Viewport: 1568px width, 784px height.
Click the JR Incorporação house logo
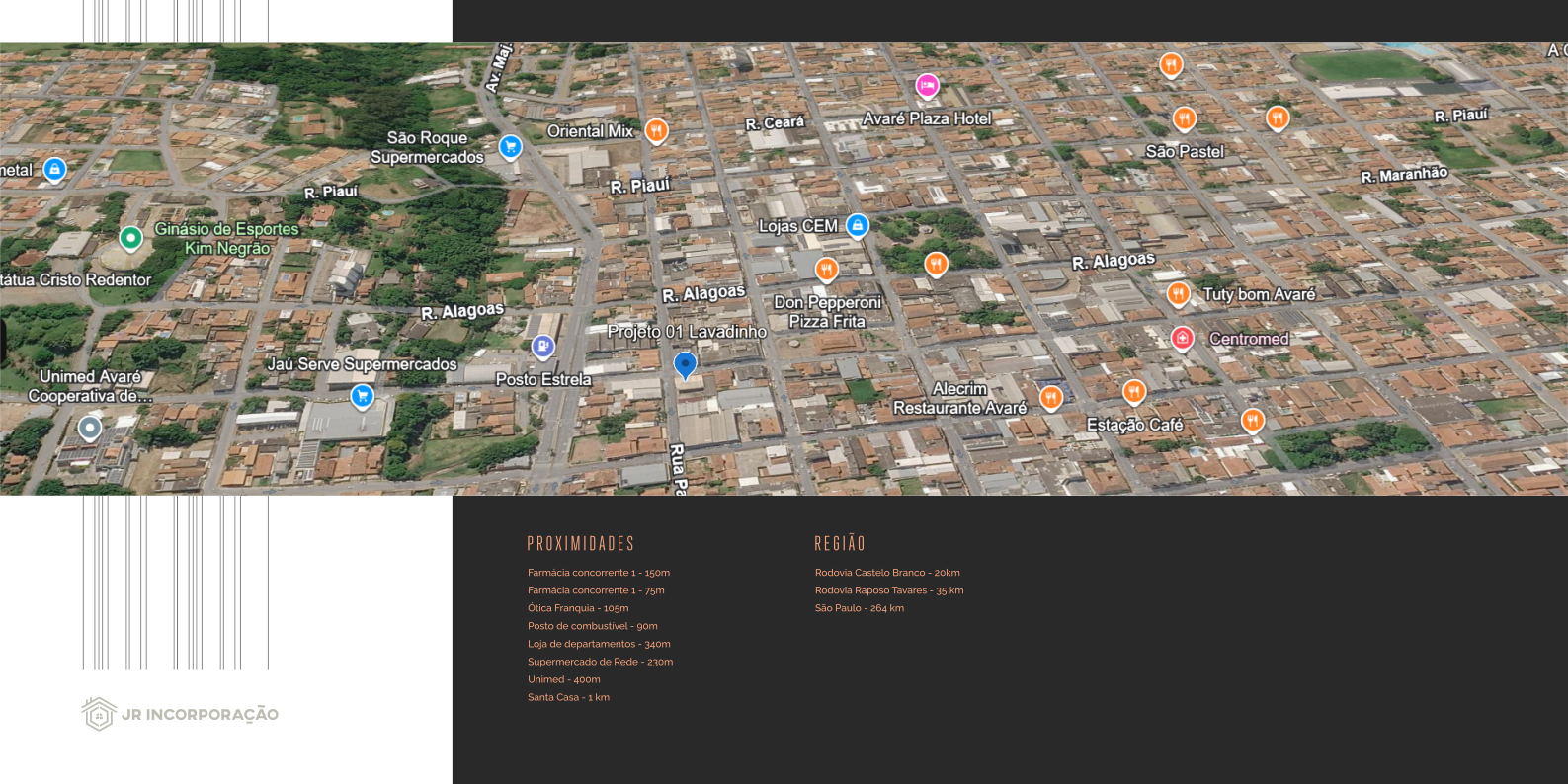pos(99,713)
